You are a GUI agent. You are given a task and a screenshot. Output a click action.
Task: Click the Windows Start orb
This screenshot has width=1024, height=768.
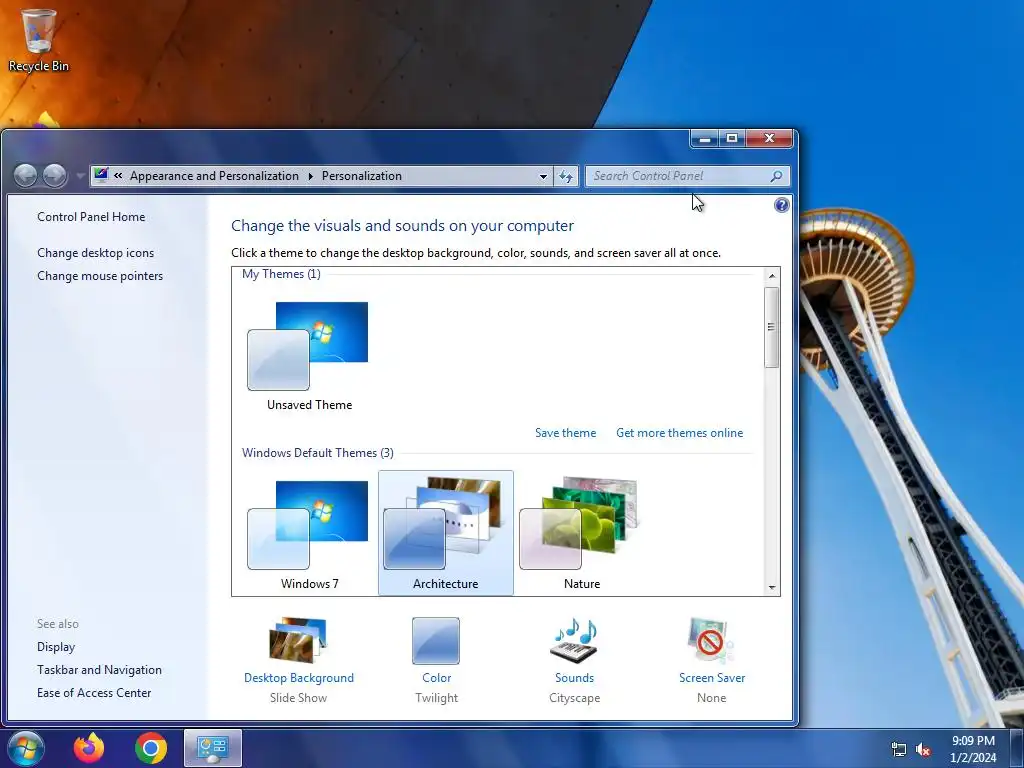(26, 748)
